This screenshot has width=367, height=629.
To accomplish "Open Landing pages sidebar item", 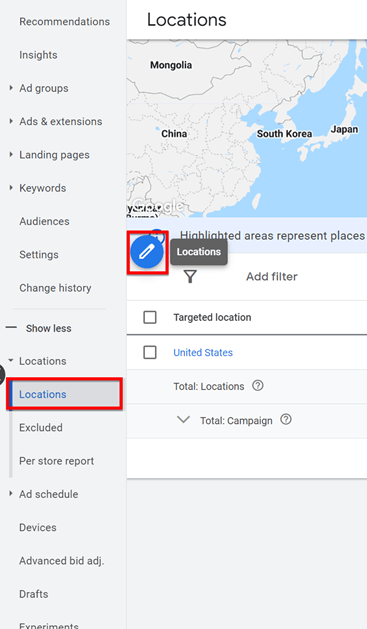I will pos(54,155).
